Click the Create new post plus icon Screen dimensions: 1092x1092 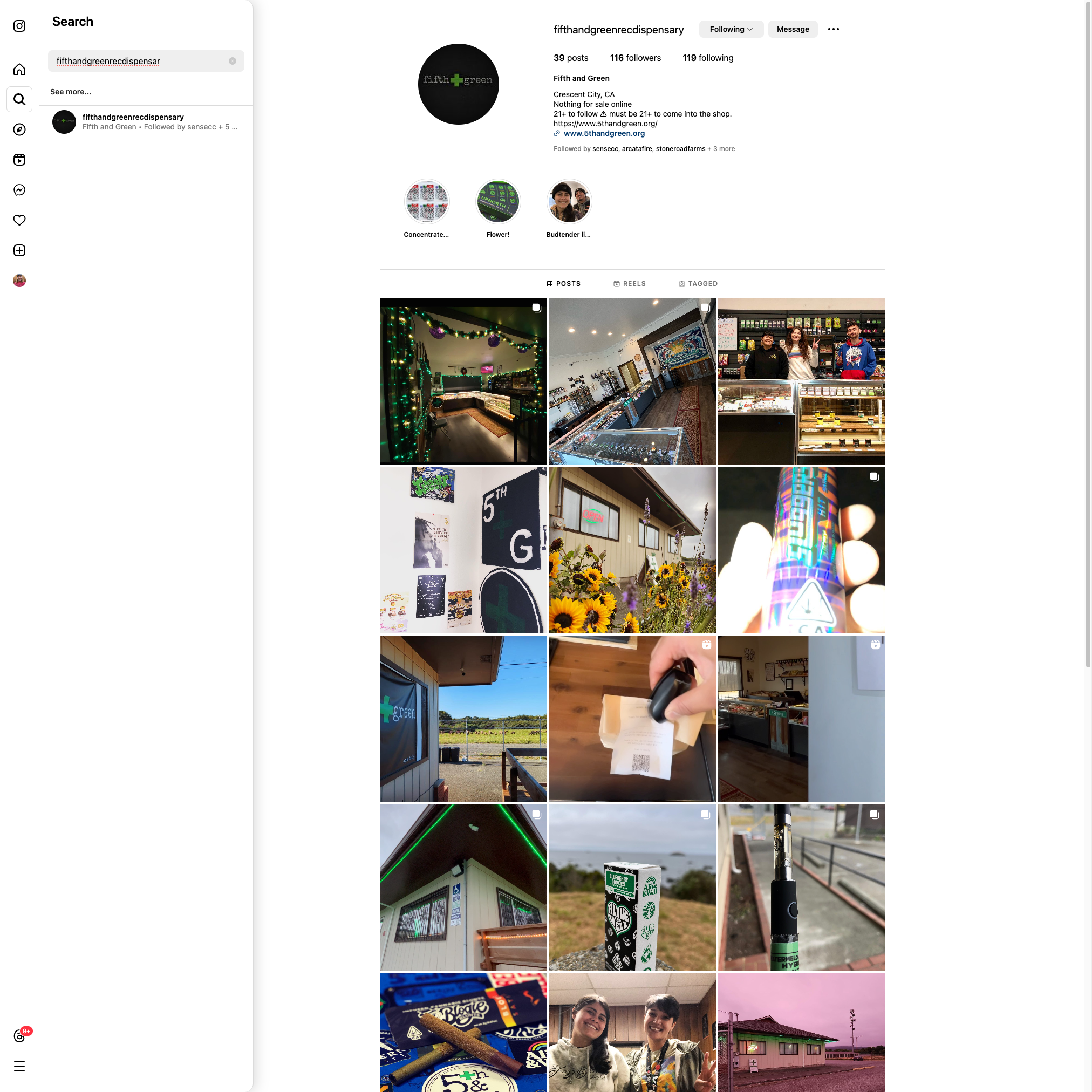click(19, 250)
